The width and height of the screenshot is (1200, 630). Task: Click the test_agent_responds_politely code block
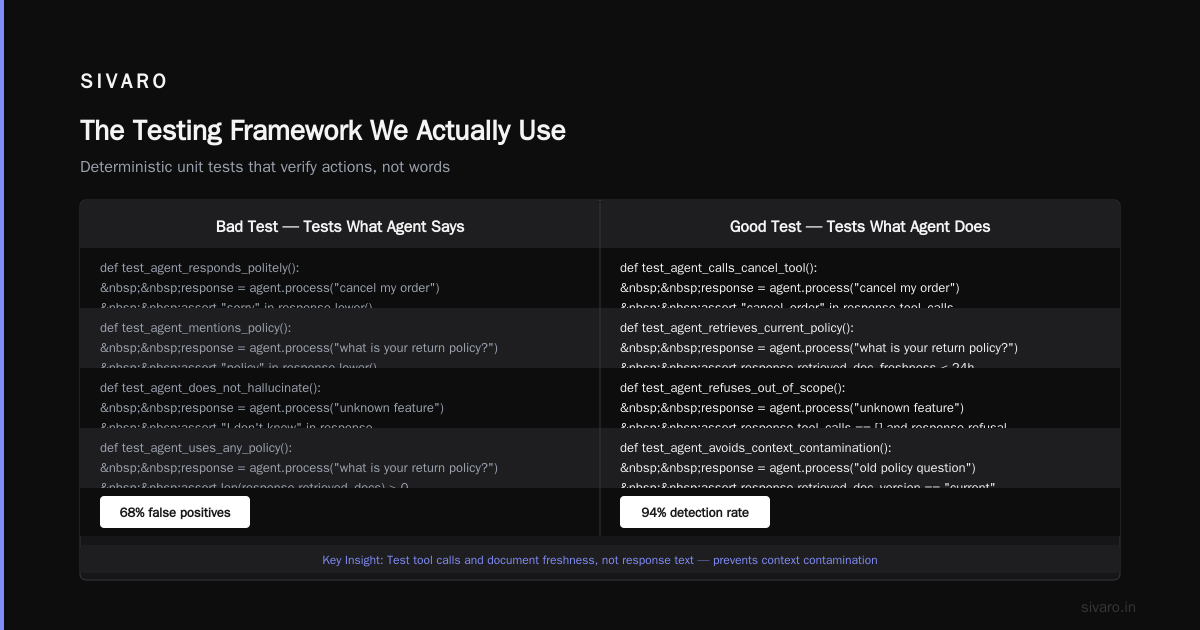[340, 278]
